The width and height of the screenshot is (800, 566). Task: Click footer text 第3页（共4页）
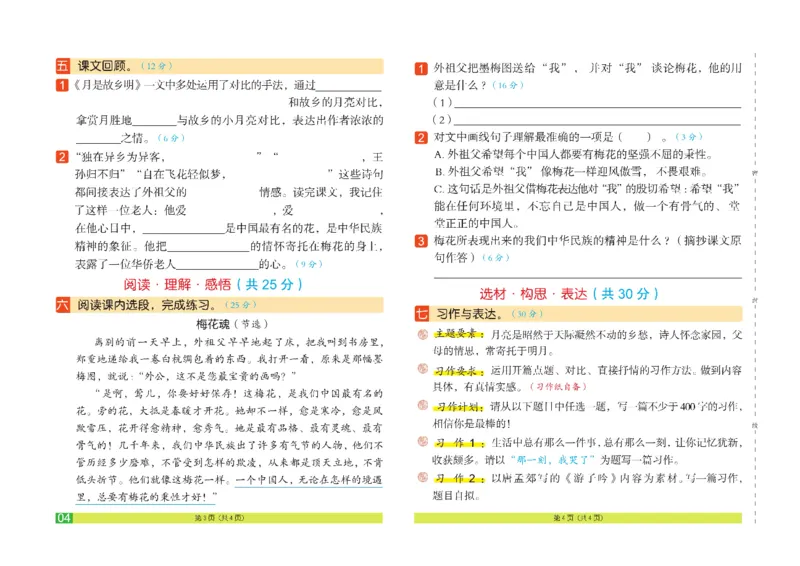pyautogui.click(x=219, y=518)
